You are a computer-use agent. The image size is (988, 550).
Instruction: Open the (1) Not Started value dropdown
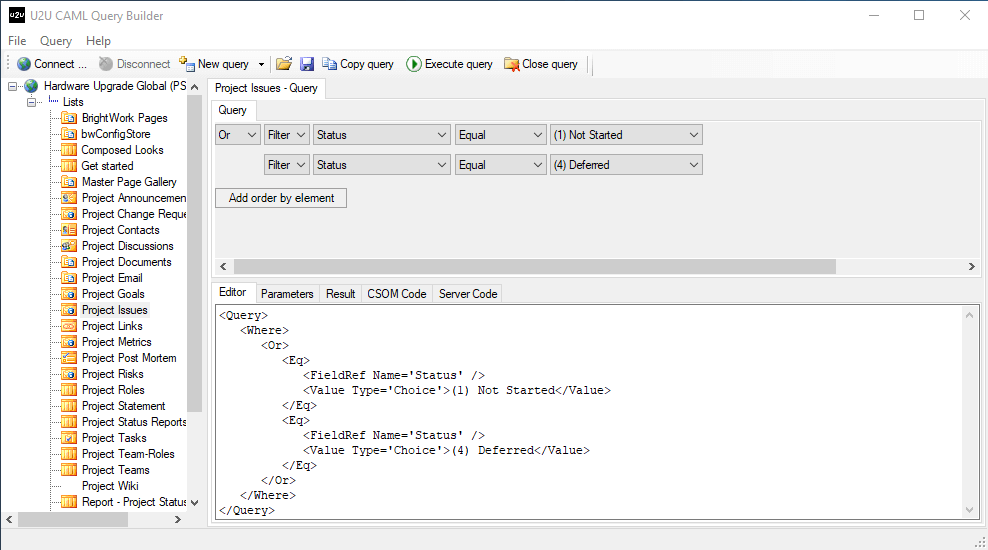coord(626,135)
